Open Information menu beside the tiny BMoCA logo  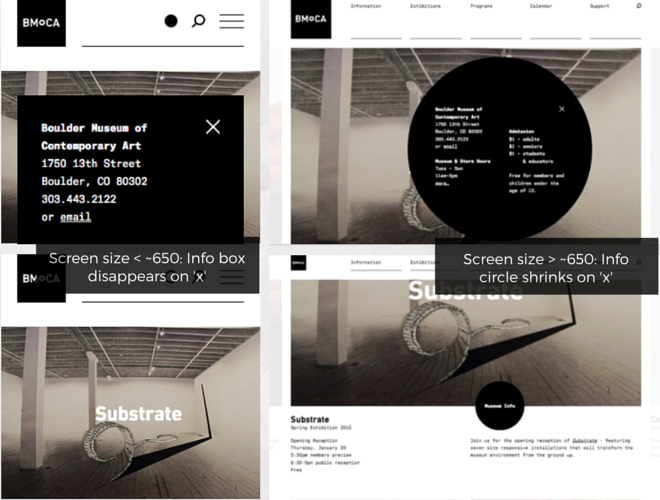366,262
